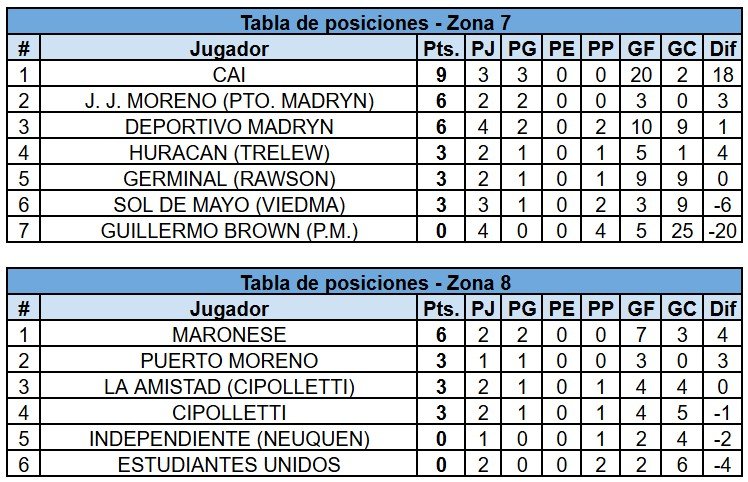Click the GF header in Zona 8
The width and height of the screenshot is (748, 482).
(x=641, y=308)
